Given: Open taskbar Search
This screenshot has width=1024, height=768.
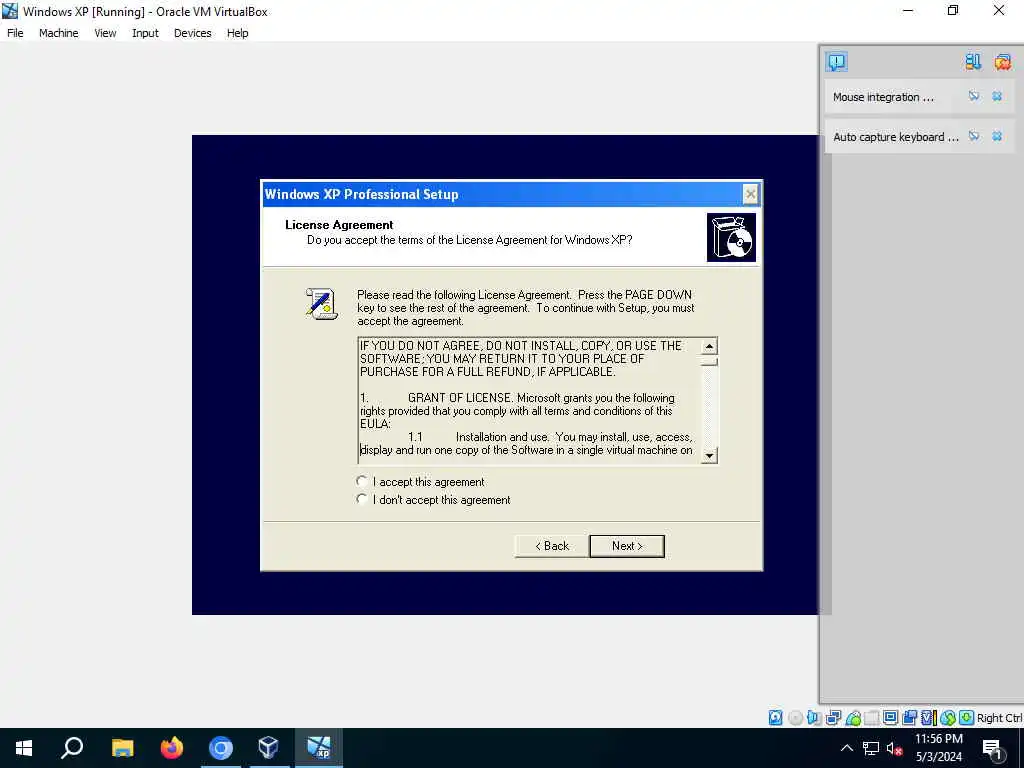Looking at the screenshot, I should (72, 748).
